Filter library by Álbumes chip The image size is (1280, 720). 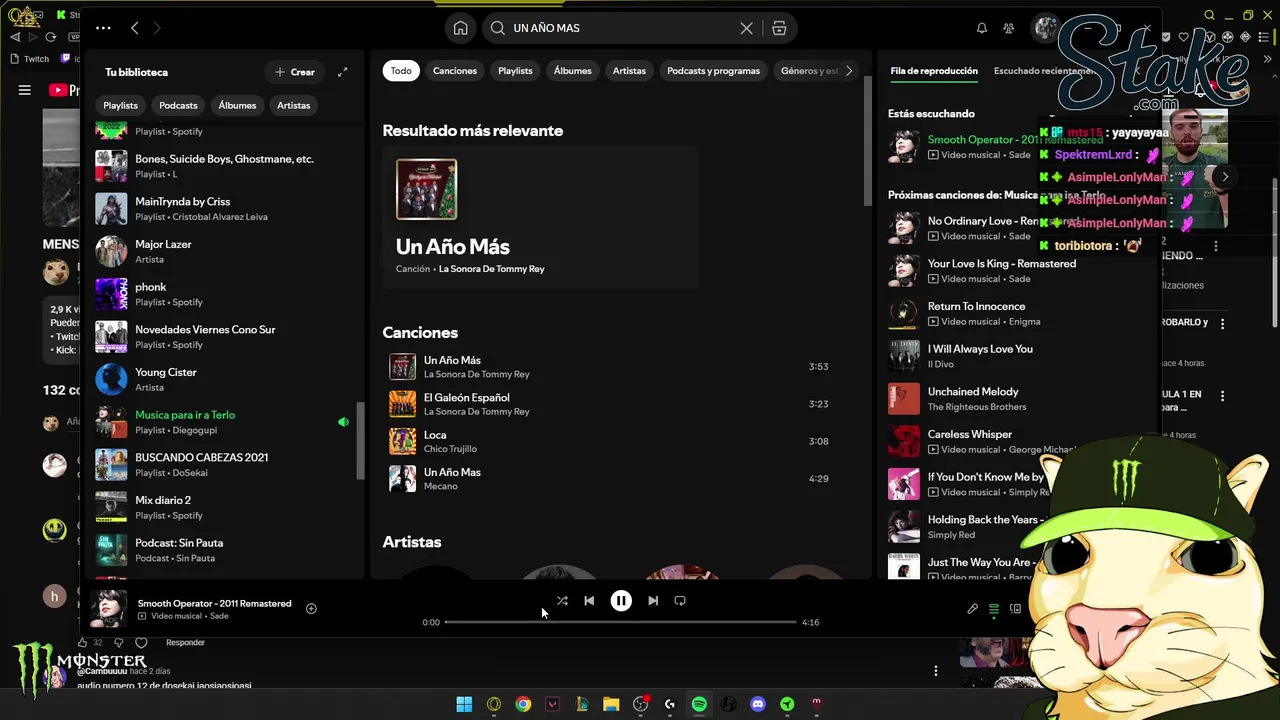(237, 105)
